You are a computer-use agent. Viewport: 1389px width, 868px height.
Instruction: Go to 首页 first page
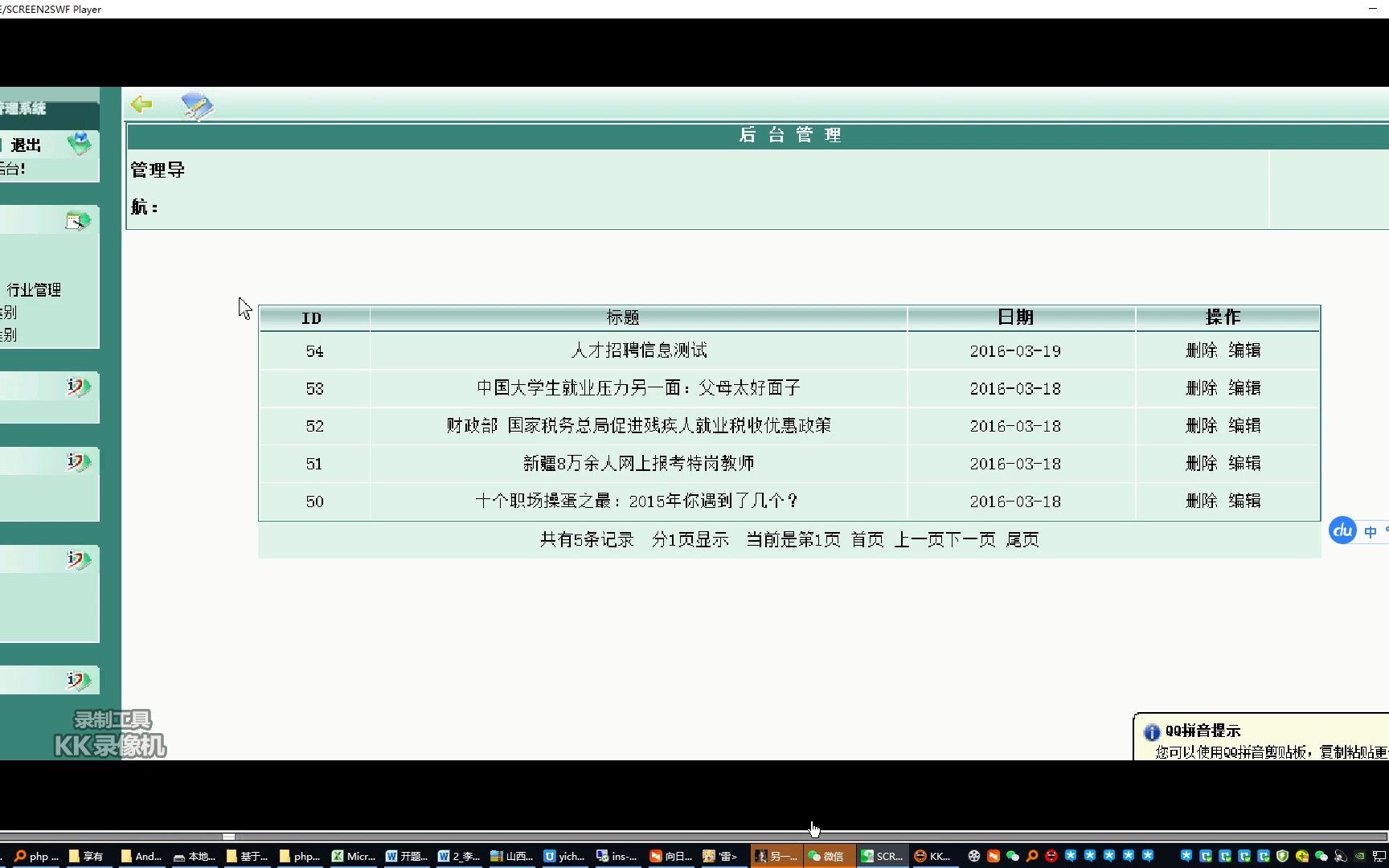(x=867, y=539)
